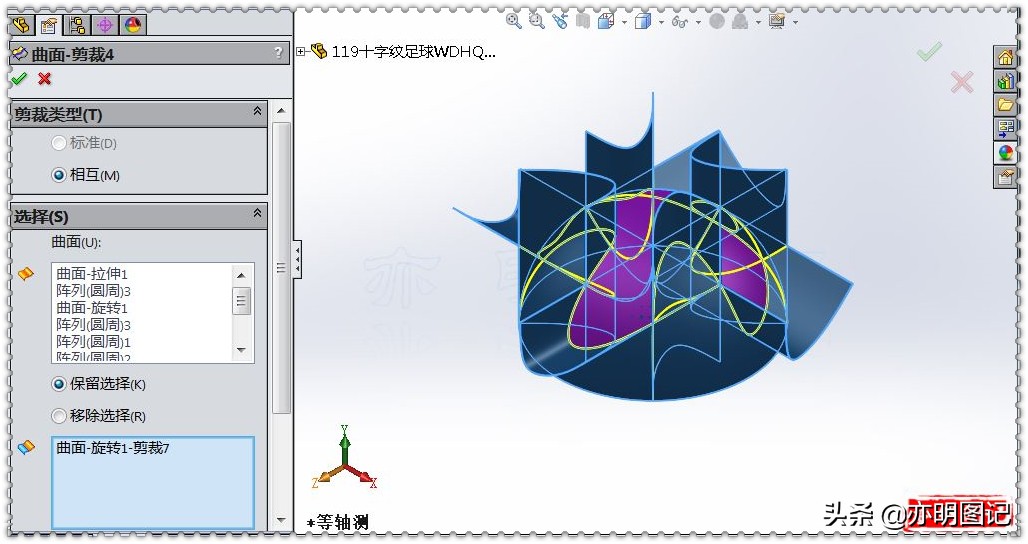Image resolution: width=1028 pixels, height=544 pixels.
Task: Open the Apply Scene dropdown arrow
Action: pos(759,22)
